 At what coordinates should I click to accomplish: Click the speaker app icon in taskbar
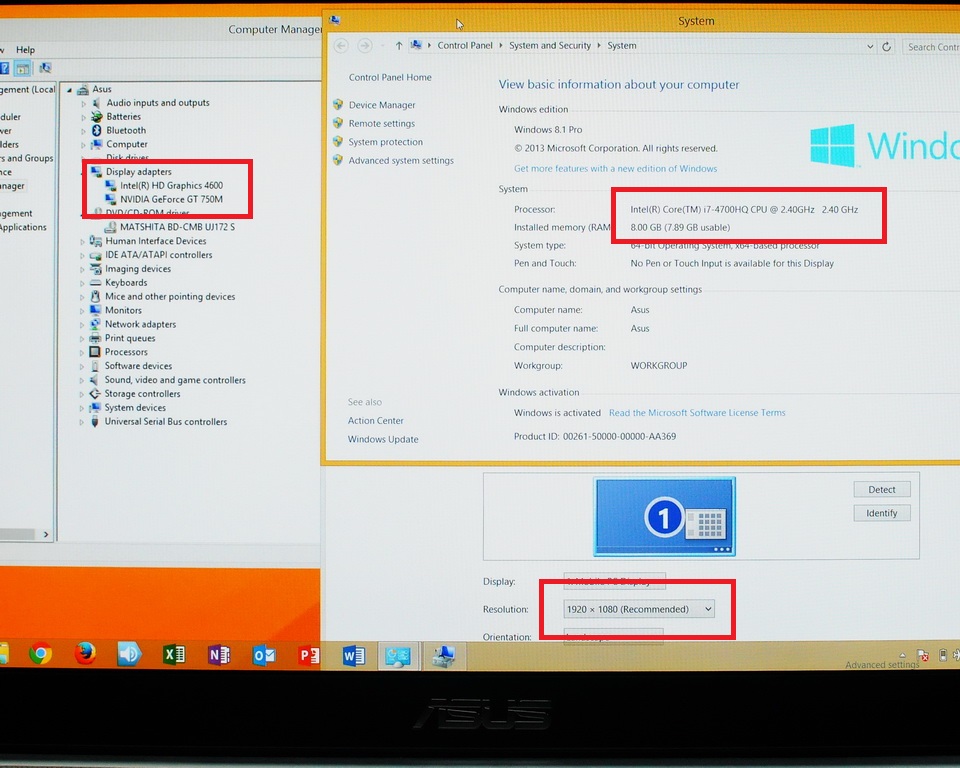click(x=129, y=654)
